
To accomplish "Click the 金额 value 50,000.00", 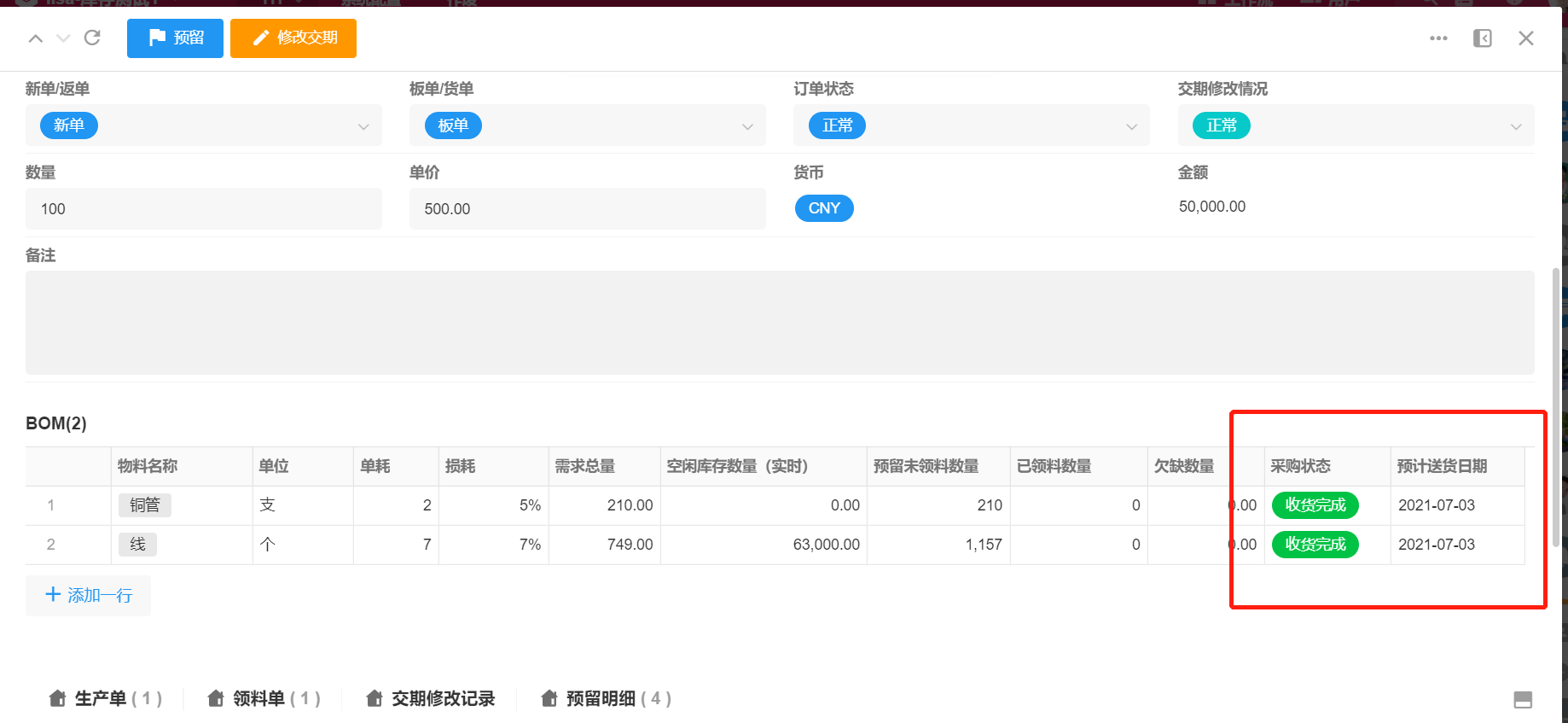I will click(1212, 207).
